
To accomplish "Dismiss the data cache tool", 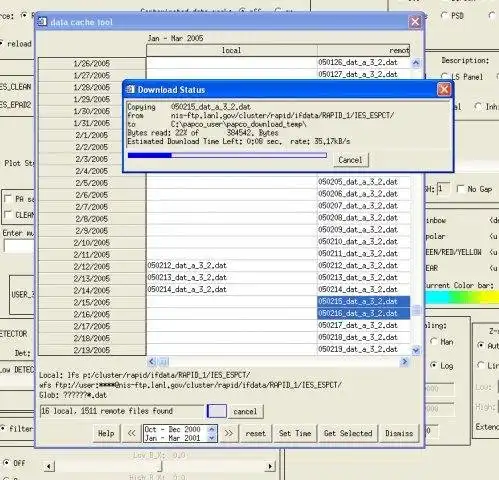I will pos(399,433).
